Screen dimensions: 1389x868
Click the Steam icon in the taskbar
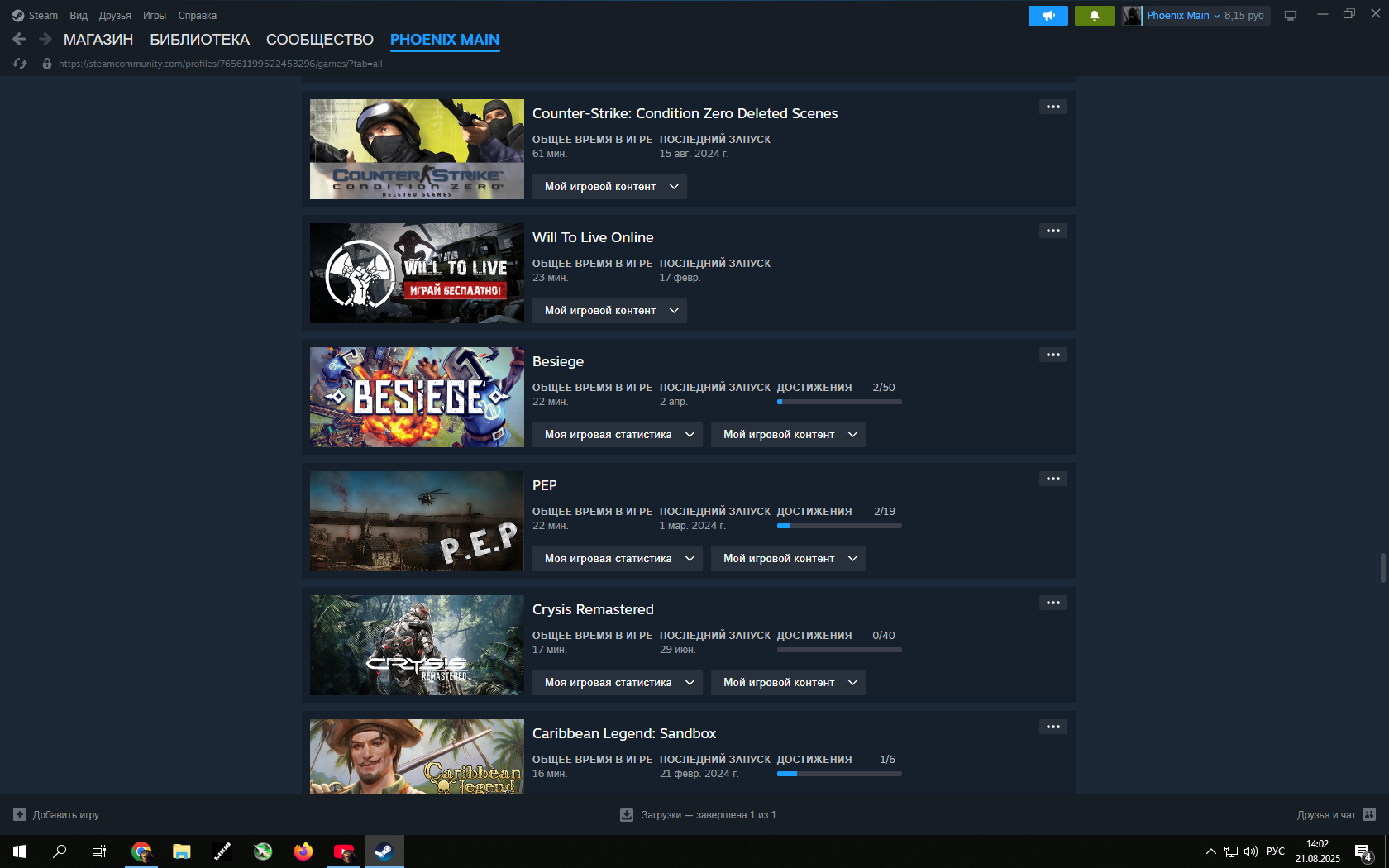(384, 851)
